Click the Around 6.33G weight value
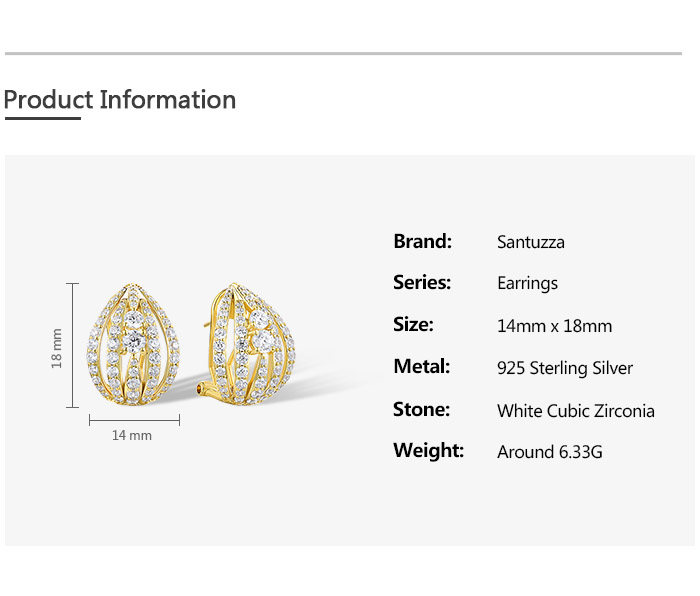The height and width of the screenshot is (596, 700). pos(550,452)
